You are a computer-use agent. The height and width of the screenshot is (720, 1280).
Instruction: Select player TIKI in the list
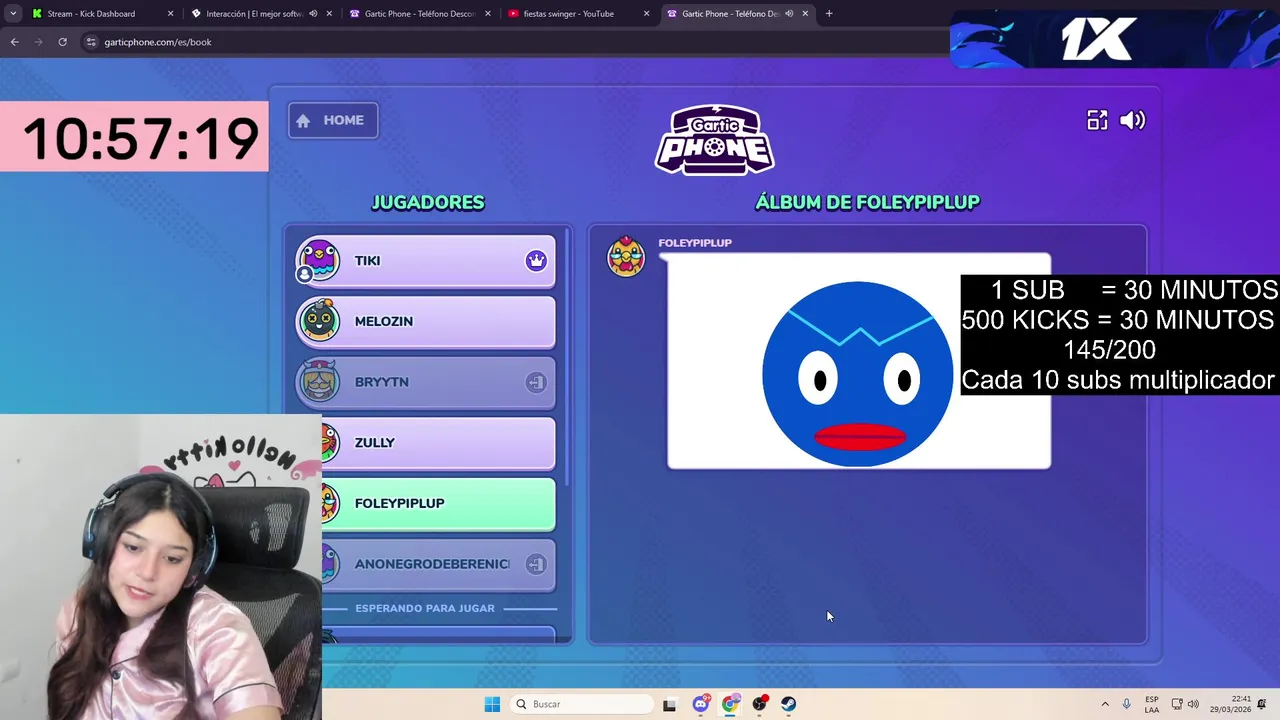[426, 261]
